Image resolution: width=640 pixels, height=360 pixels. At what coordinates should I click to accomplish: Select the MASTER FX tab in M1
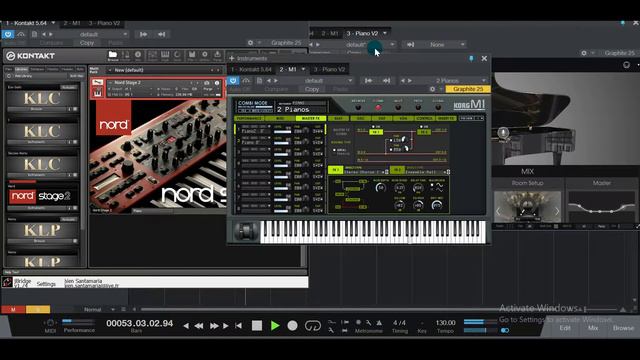[311, 118]
